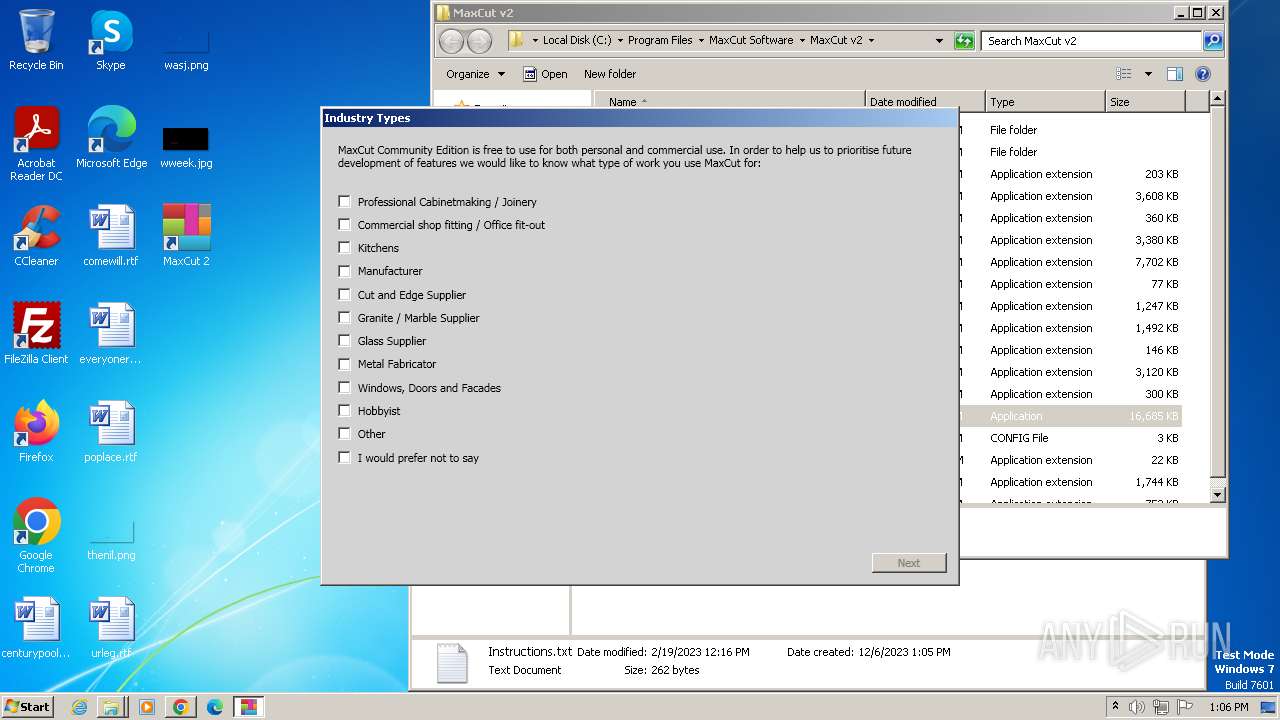Screen dimensions: 1280x720
Task: Click the taskbar clock 1:06 PM
Action: (x=1228, y=707)
